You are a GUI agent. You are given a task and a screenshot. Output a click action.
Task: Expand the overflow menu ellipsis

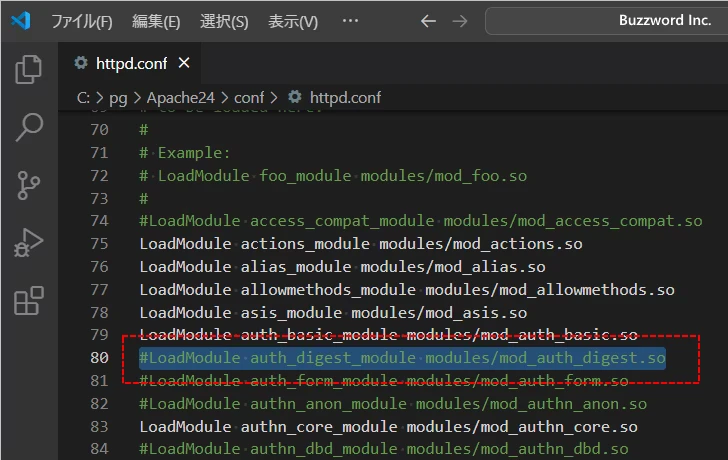pos(350,20)
